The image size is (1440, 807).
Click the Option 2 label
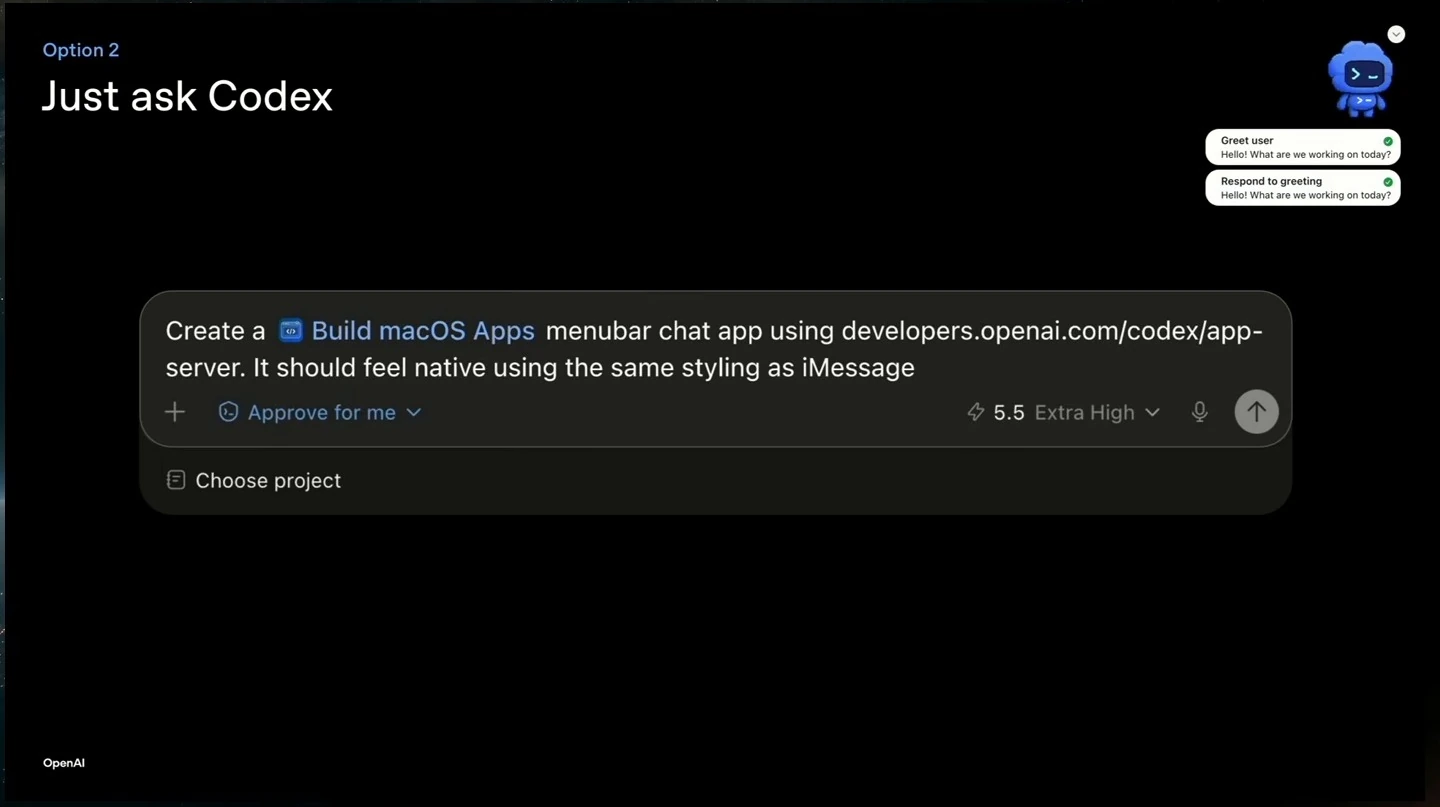(x=81, y=50)
